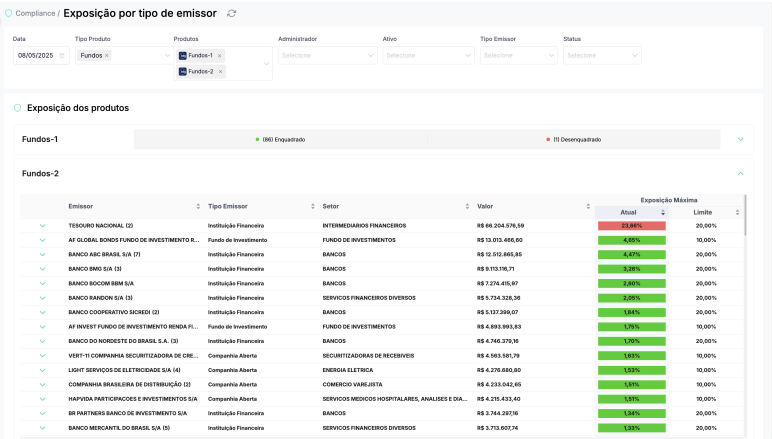Screen dimensions: 772x439
Task: Open the Ativo dropdown
Action: tap(428, 56)
